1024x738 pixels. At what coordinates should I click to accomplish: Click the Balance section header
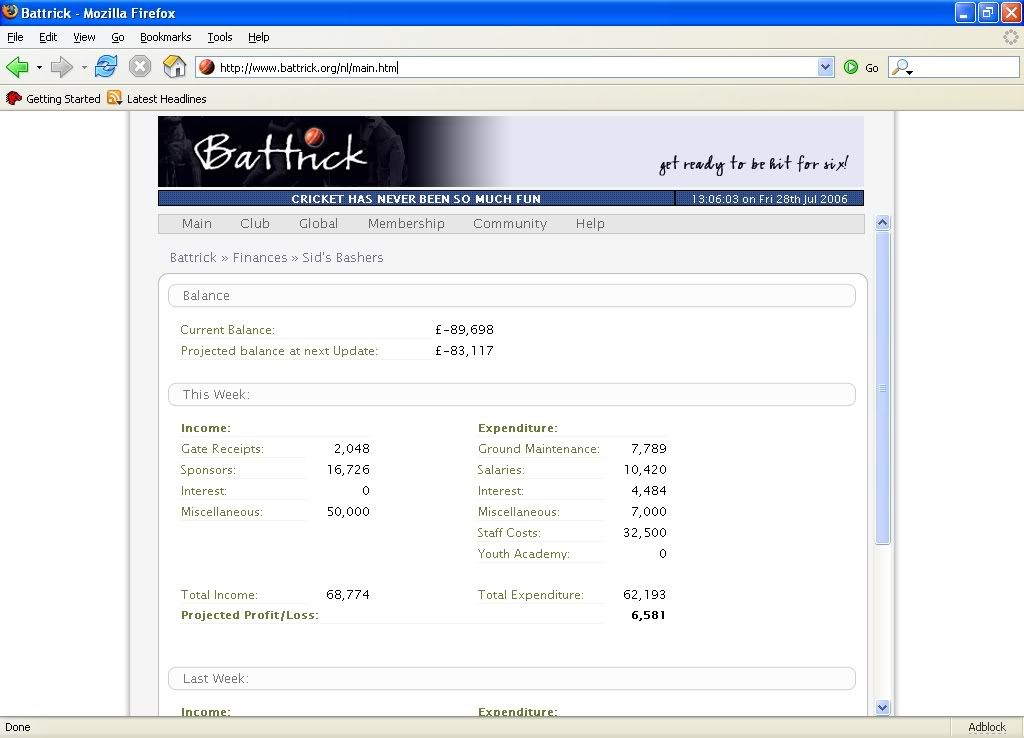click(512, 295)
